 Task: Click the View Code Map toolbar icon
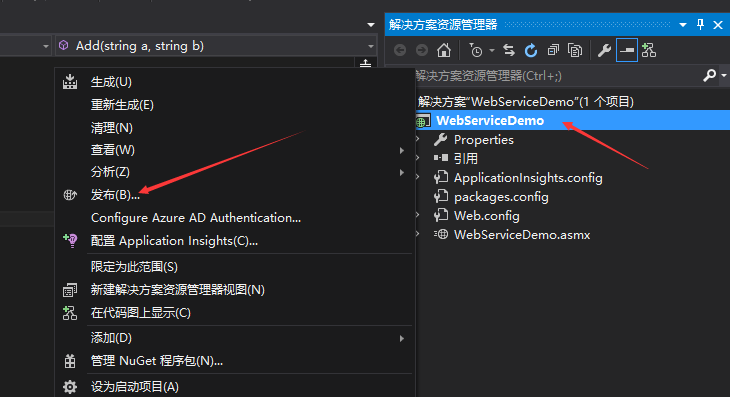[x=649, y=50]
